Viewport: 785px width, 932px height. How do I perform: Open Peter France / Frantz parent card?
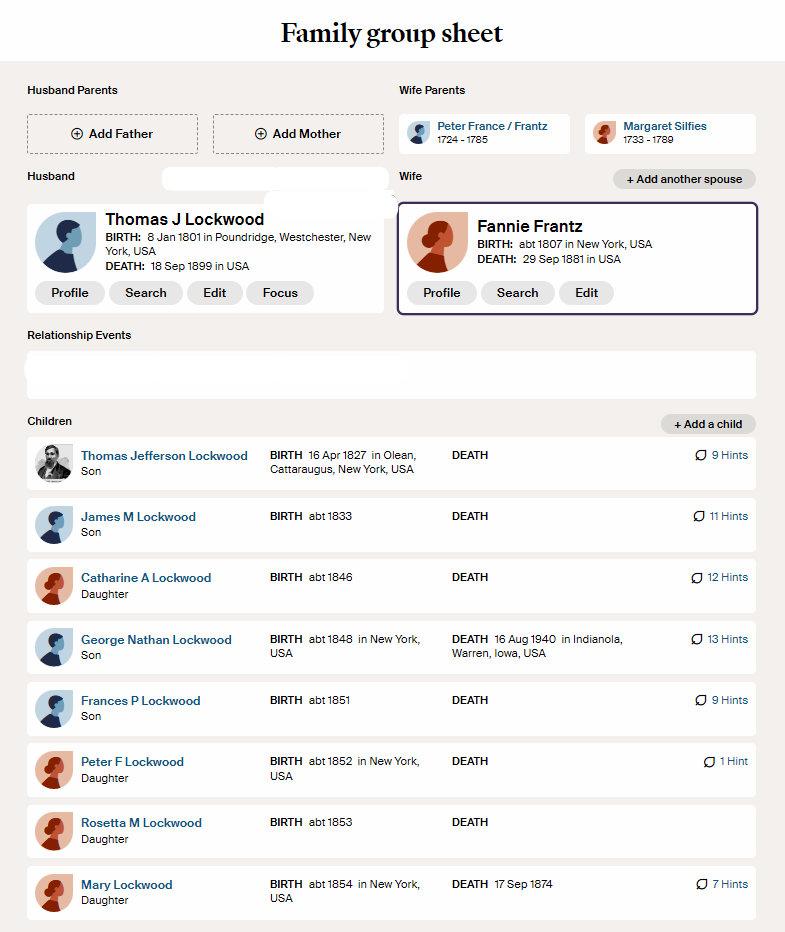[484, 133]
